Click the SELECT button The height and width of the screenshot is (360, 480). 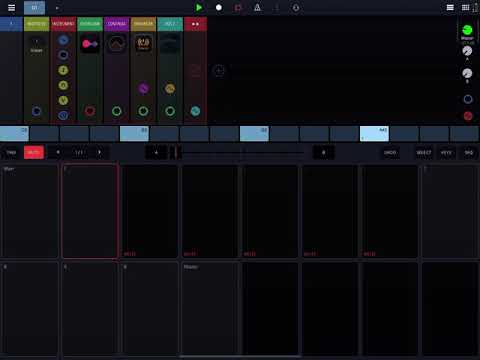[x=424, y=153]
